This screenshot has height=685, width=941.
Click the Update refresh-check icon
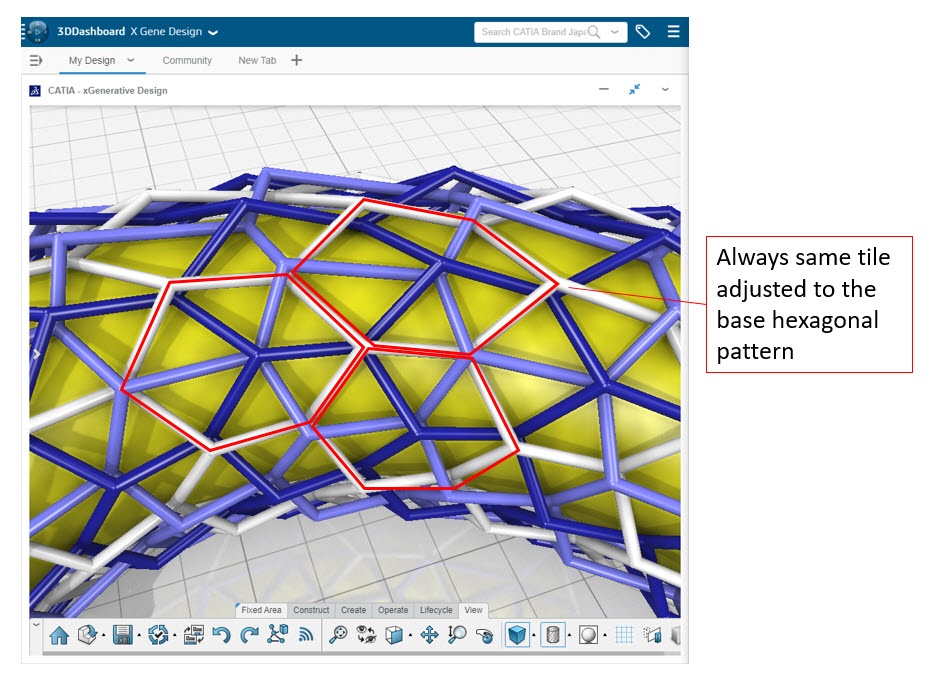(158, 635)
